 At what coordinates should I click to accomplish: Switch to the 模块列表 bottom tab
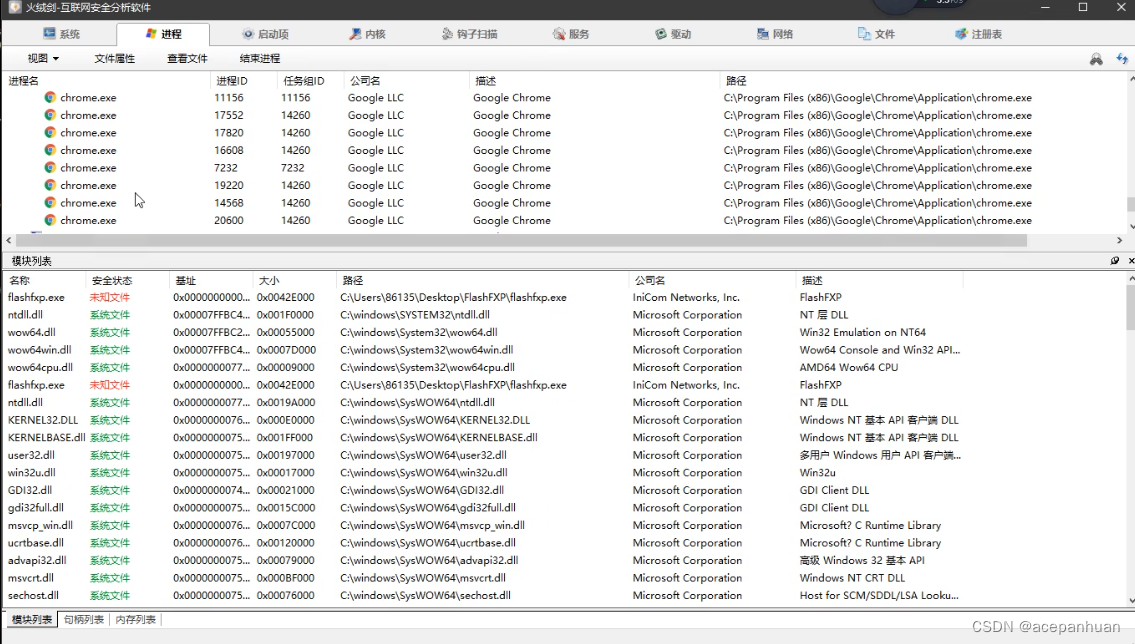(x=32, y=619)
